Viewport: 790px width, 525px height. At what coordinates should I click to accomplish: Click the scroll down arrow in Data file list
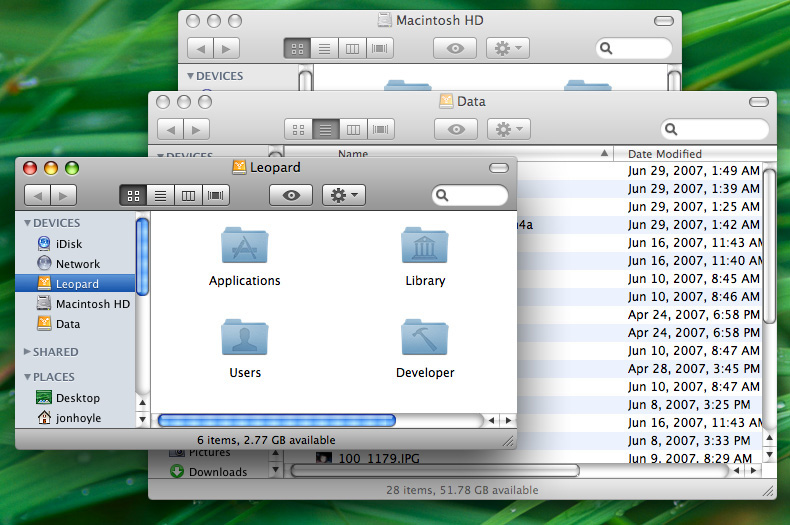(x=769, y=455)
